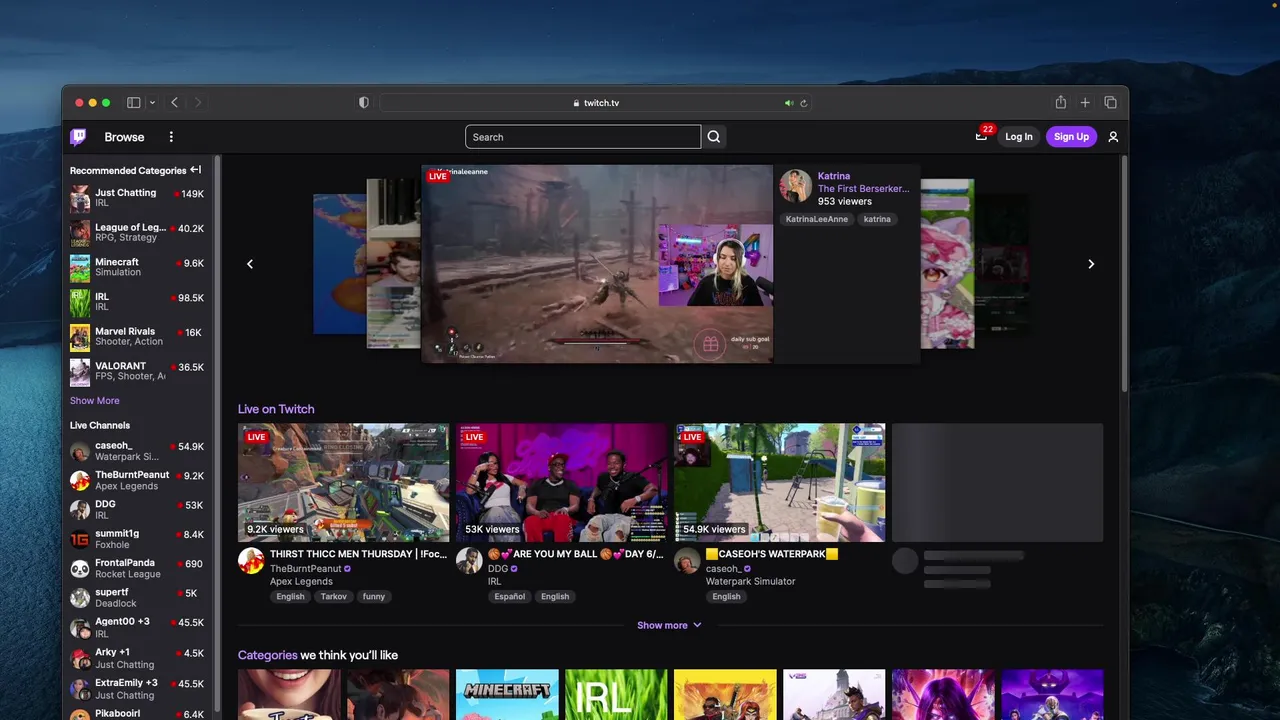Viewport: 1280px width, 720px height.
Task: Click the sub gift icon on featured stream
Action: pos(710,344)
